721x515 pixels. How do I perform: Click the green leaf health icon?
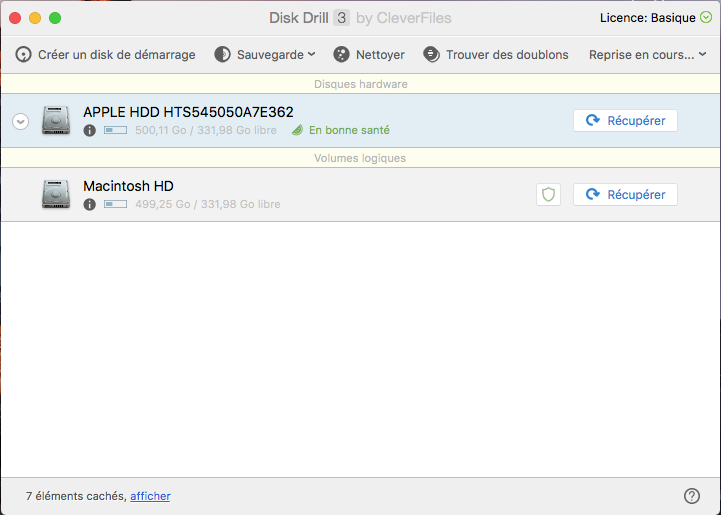298,130
